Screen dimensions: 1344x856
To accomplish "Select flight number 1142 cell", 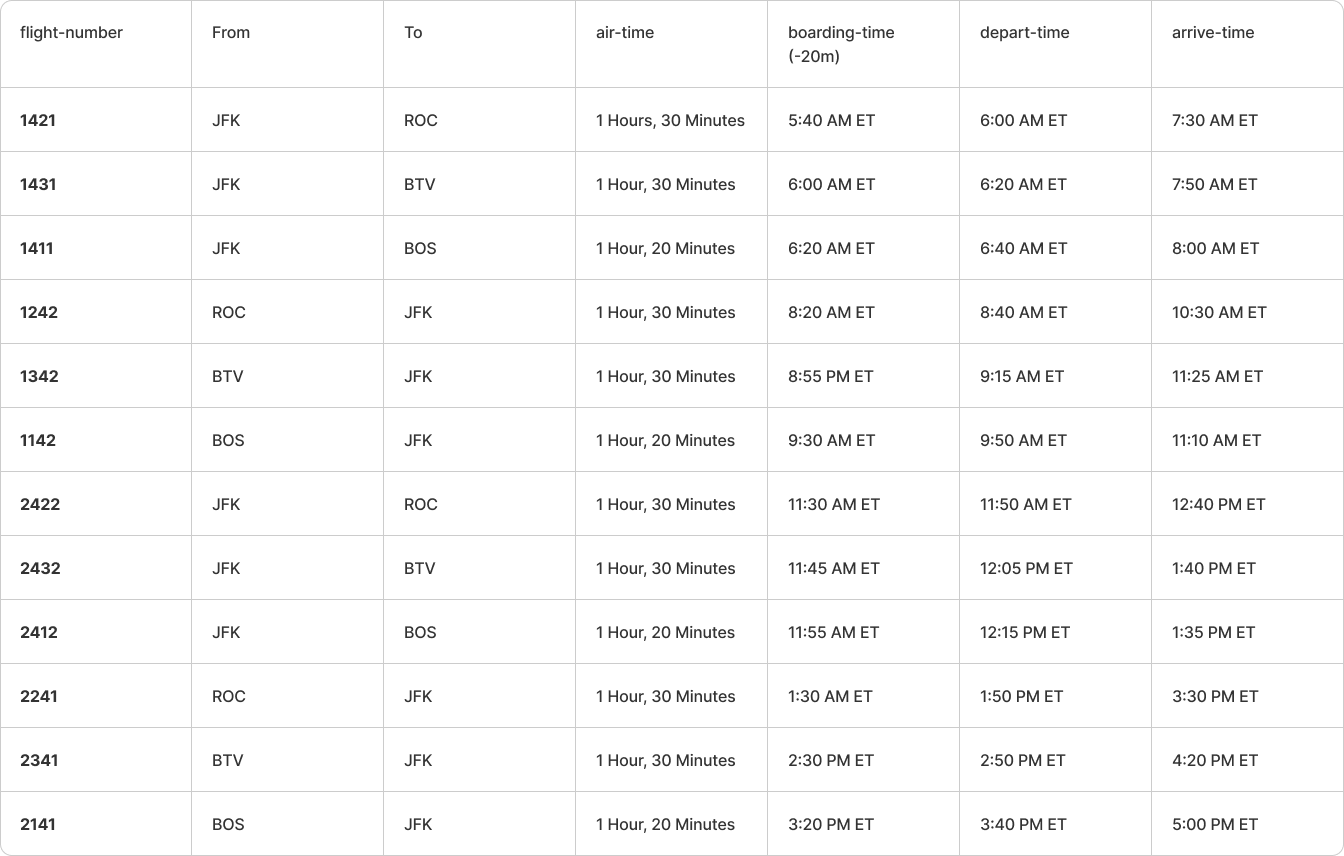I will (38, 441).
